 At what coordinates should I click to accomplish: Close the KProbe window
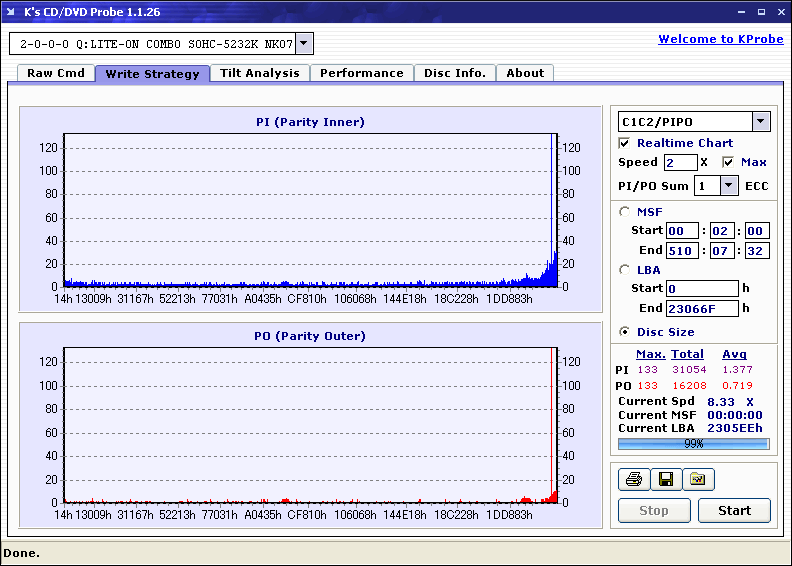pos(781,12)
